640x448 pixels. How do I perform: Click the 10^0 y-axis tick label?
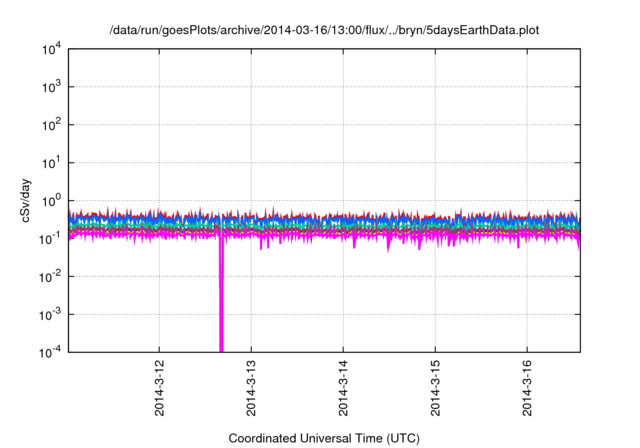51,201
